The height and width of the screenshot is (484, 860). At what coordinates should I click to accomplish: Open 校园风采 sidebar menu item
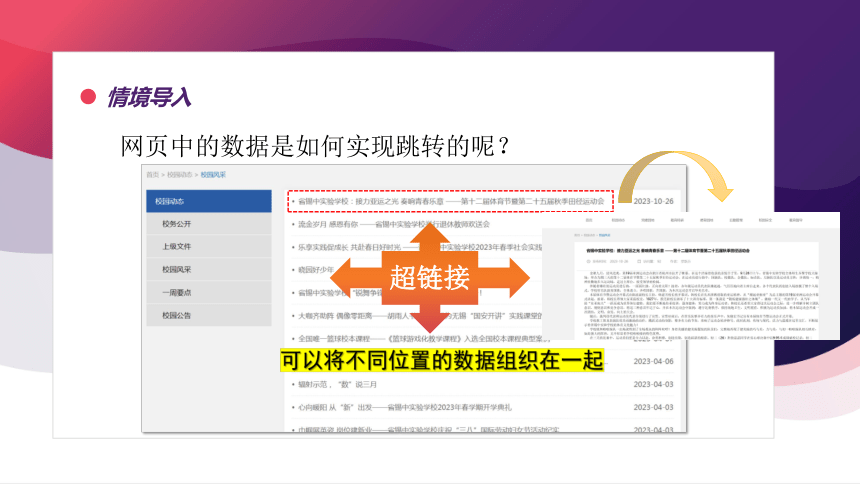click(209, 269)
